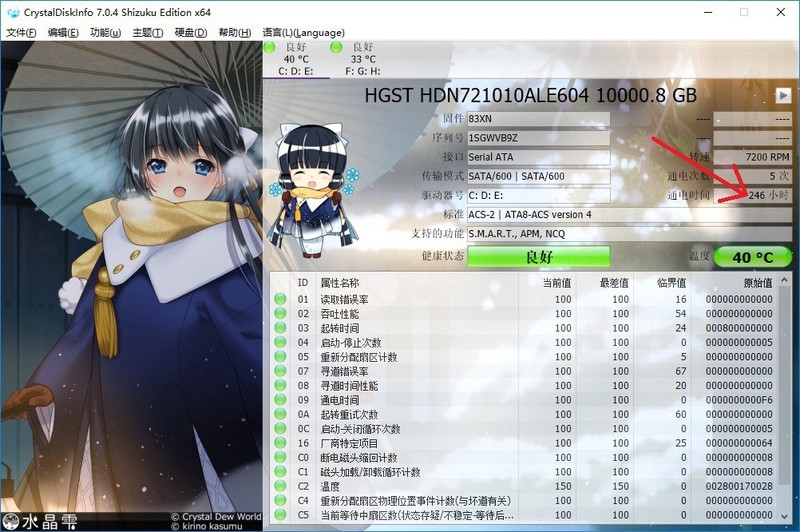Screen dimensions: 800x532
Task: Click the ID column header
Action: point(303,283)
